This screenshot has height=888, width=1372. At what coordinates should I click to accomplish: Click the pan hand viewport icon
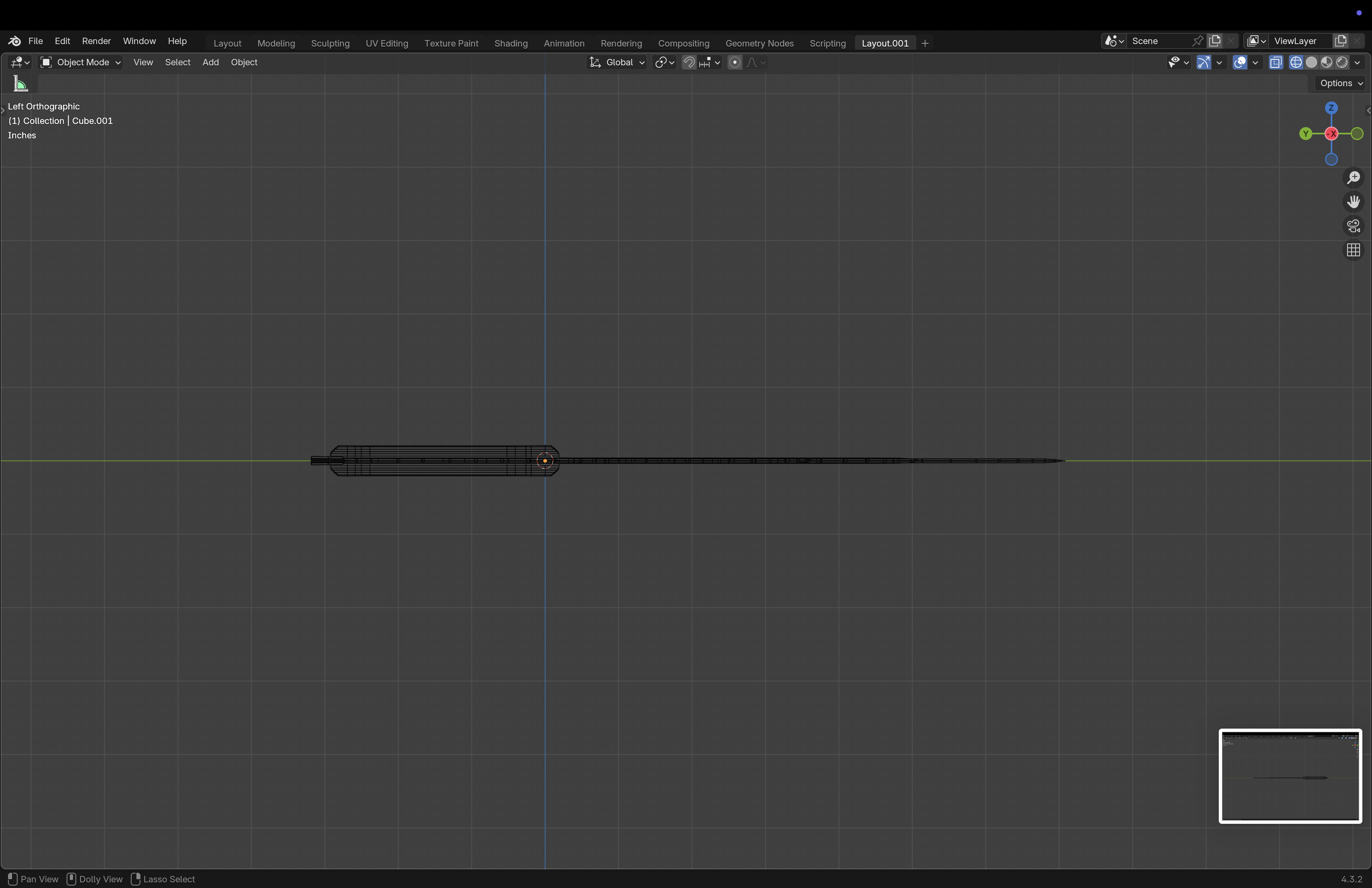coord(1353,202)
